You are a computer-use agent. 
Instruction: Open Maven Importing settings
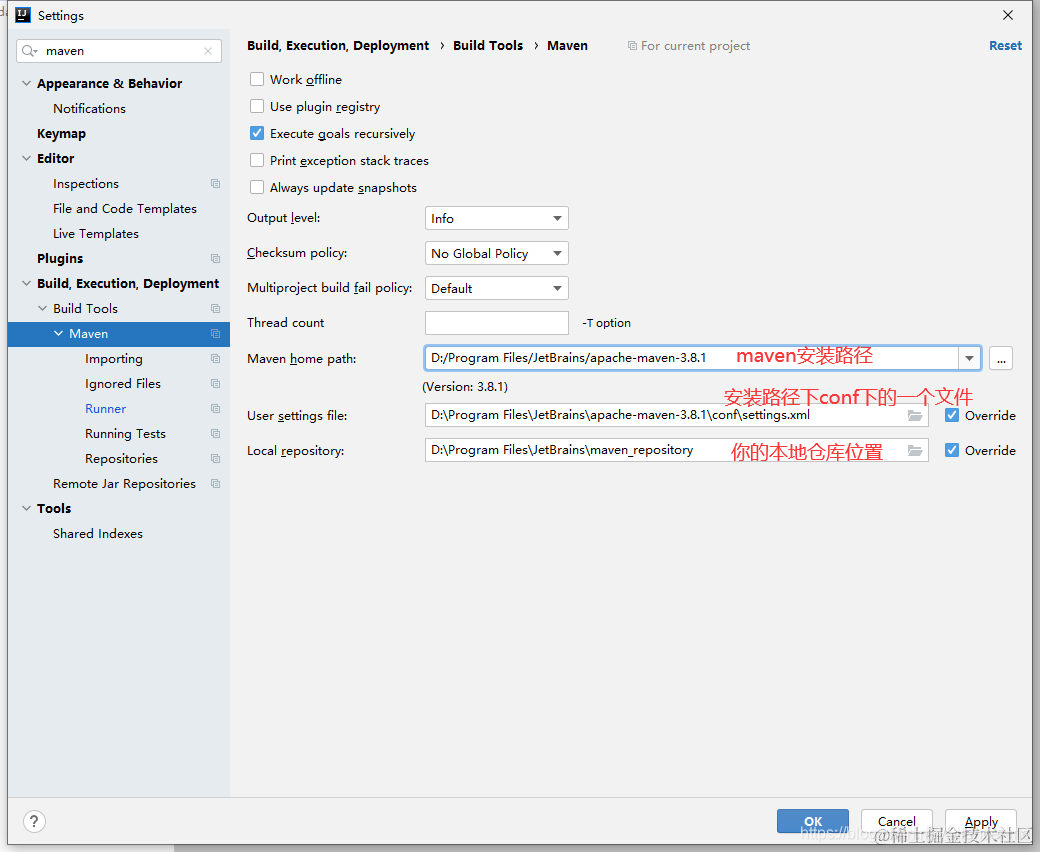coord(113,359)
